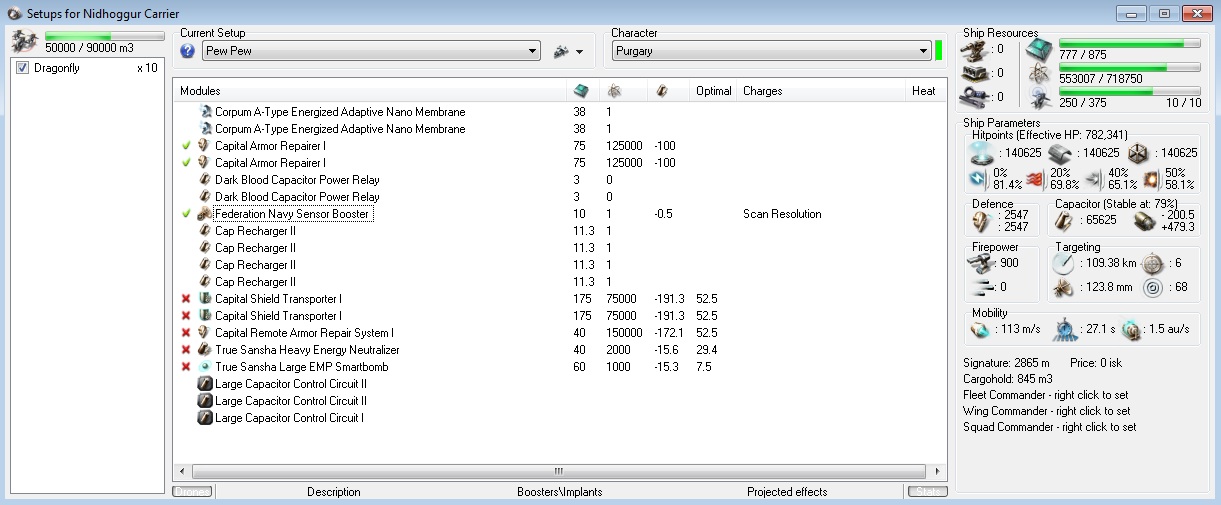Screen dimensions: 1221x505
Task: Click the CPU usage bar above 777 / 875
Action: click(1130, 43)
